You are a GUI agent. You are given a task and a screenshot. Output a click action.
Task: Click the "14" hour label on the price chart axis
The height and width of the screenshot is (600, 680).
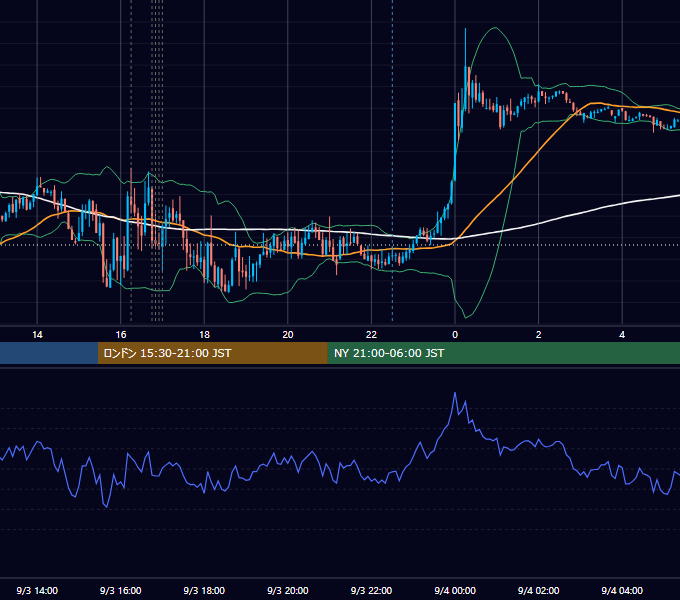(37, 335)
